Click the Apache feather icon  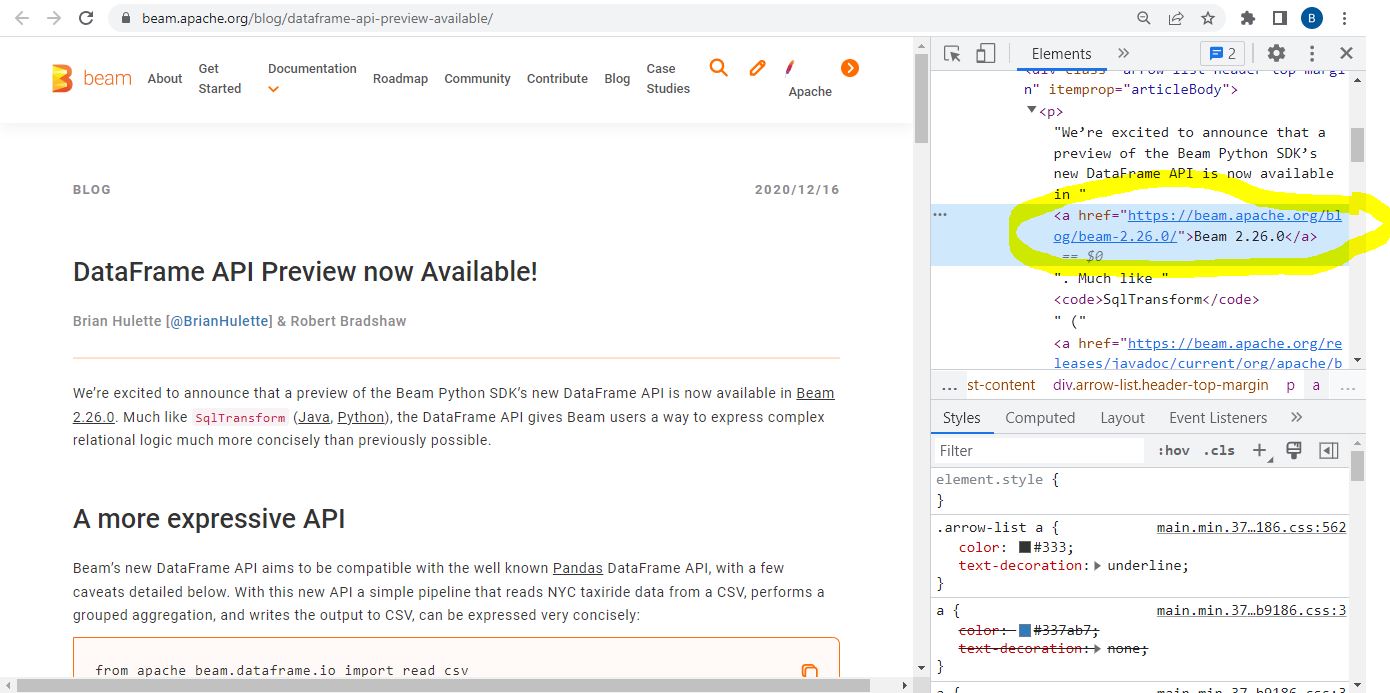coord(790,68)
